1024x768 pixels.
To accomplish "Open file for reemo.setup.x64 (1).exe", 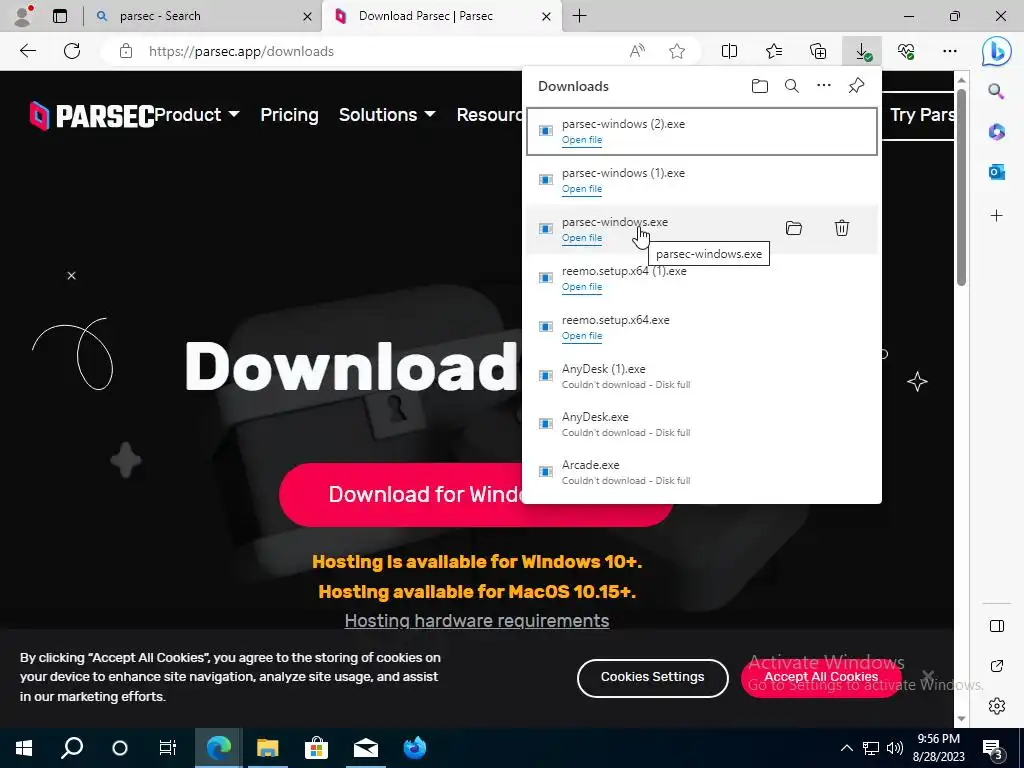I will [582, 287].
